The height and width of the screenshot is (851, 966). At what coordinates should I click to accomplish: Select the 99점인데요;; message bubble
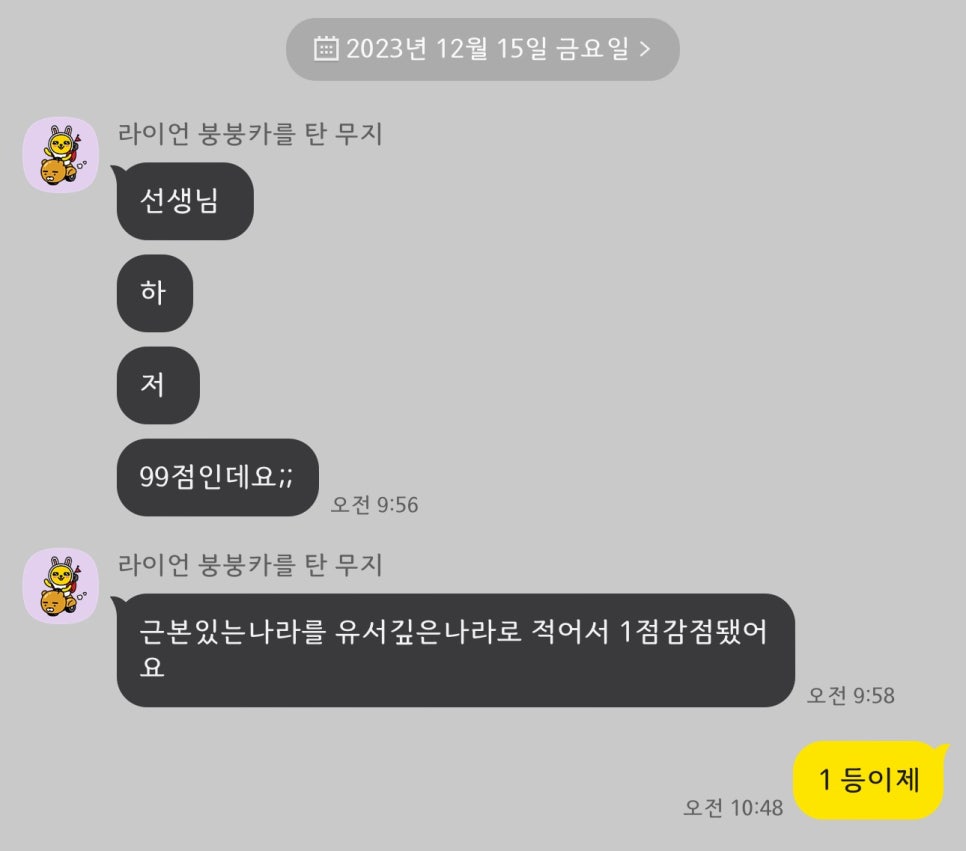pyautogui.click(x=217, y=478)
